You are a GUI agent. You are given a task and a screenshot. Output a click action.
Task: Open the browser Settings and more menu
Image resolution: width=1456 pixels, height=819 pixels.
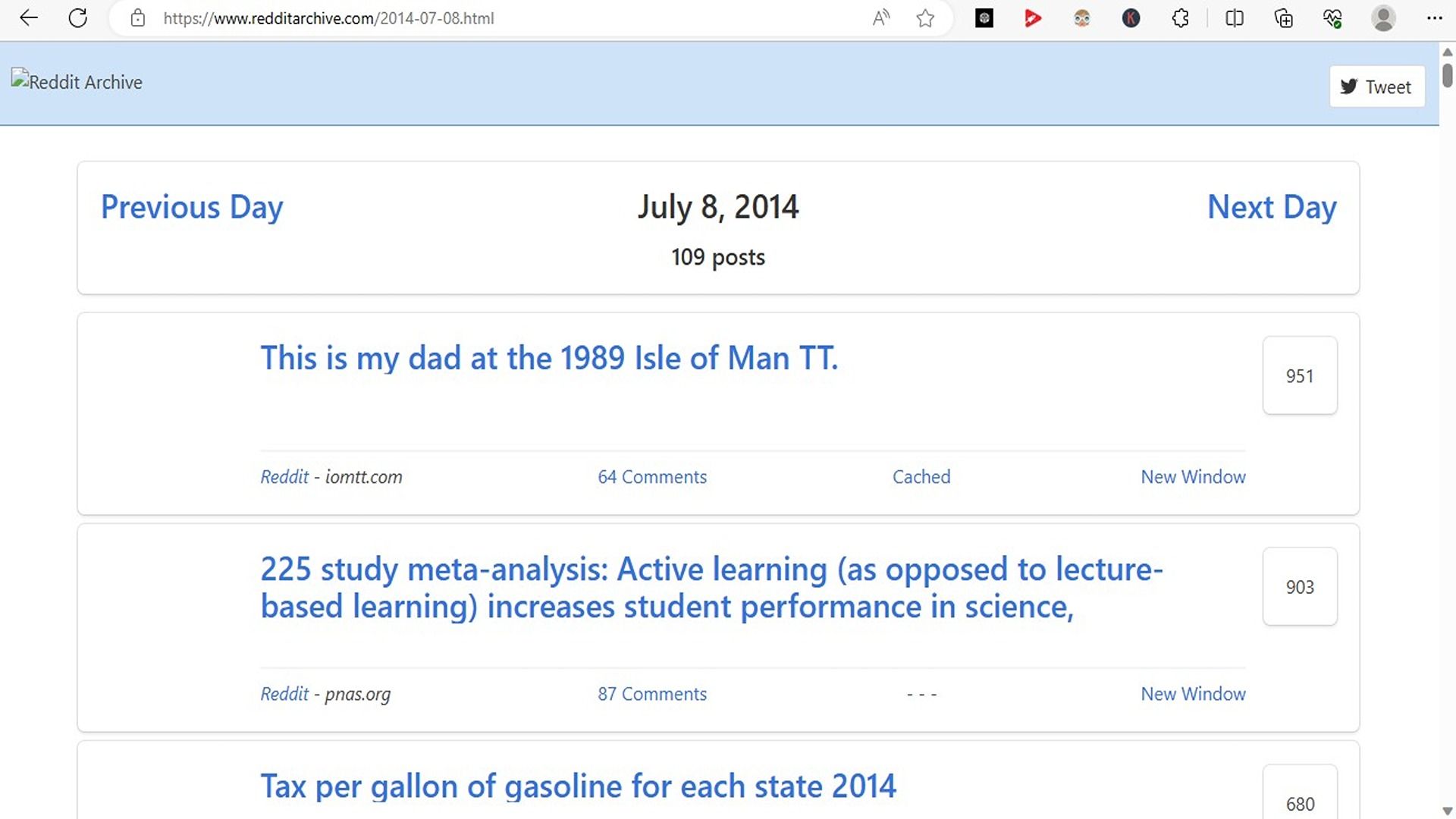(x=1434, y=18)
